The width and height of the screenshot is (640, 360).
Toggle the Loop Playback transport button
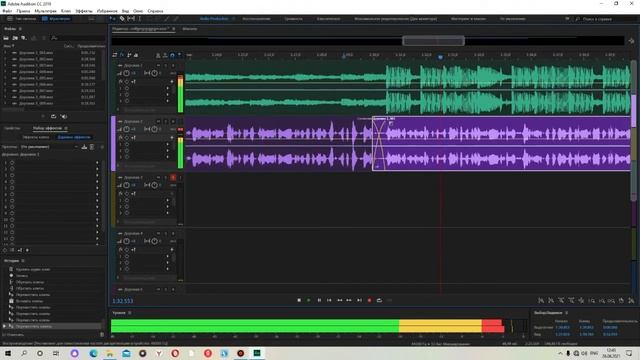[x=379, y=300]
